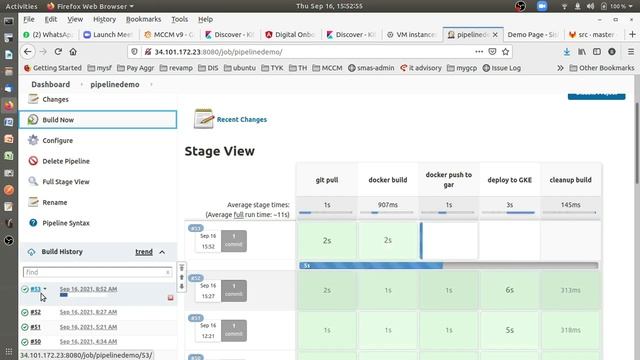The width and height of the screenshot is (640, 360).
Task: Go to Dashboard breadcrumb link
Action: click(51, 84)
